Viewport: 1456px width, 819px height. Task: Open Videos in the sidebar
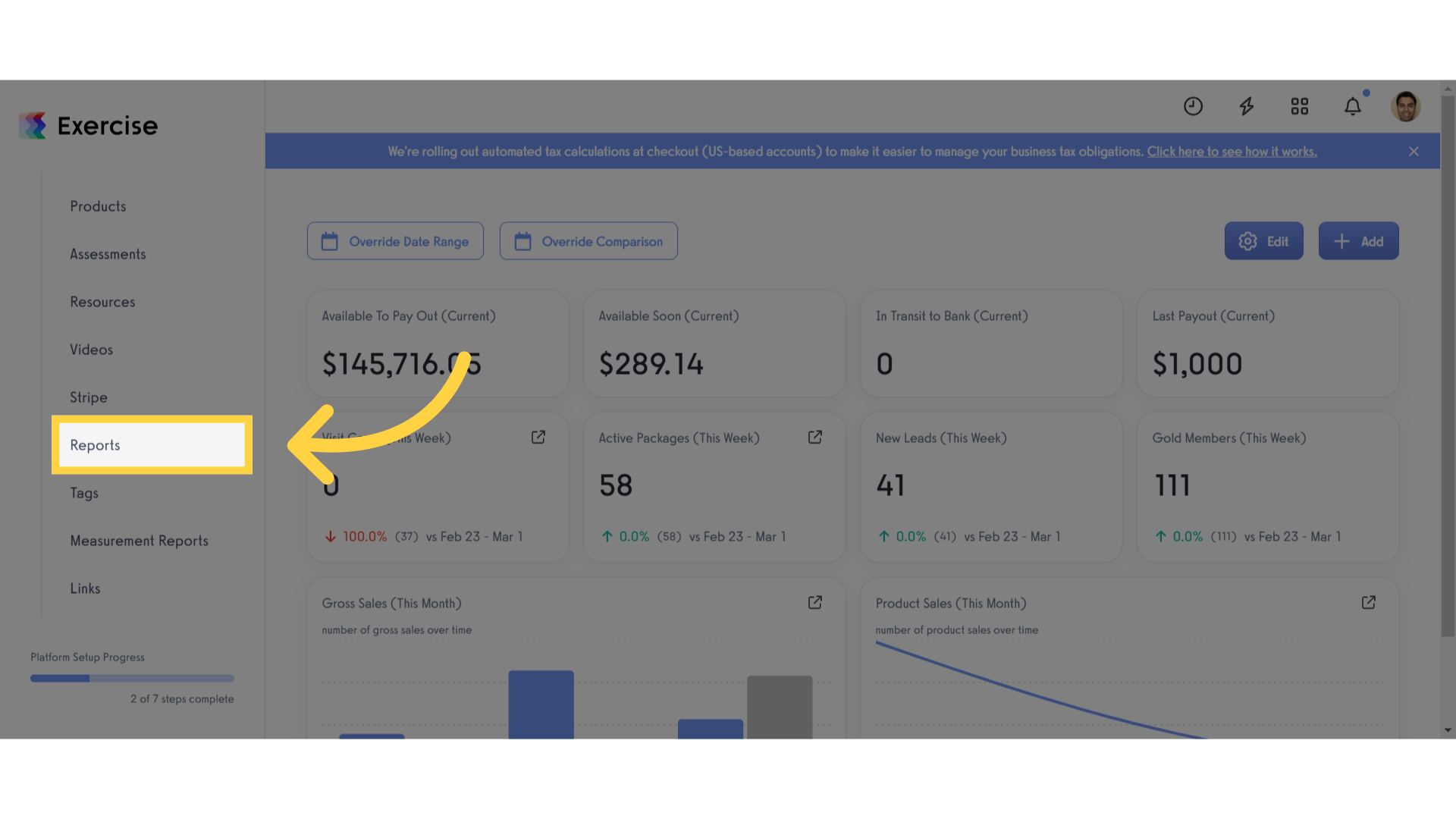tap(91, 350)
